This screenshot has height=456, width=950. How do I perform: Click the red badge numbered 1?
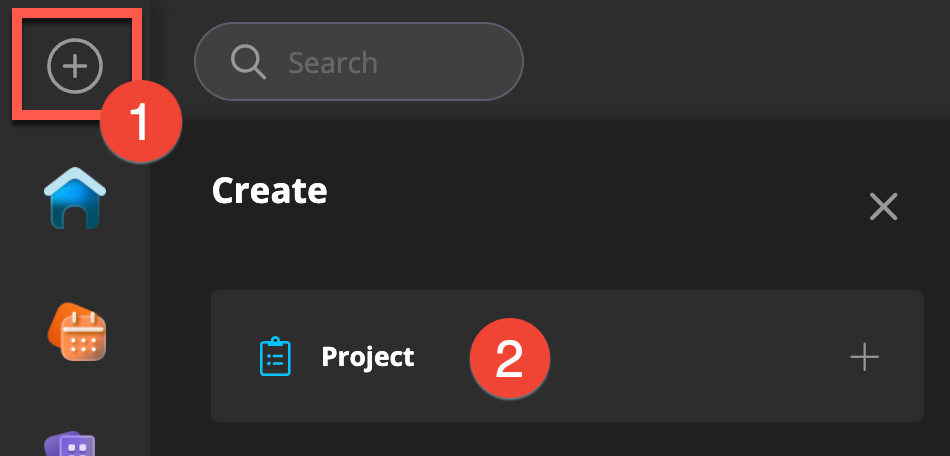pos(140,123)
